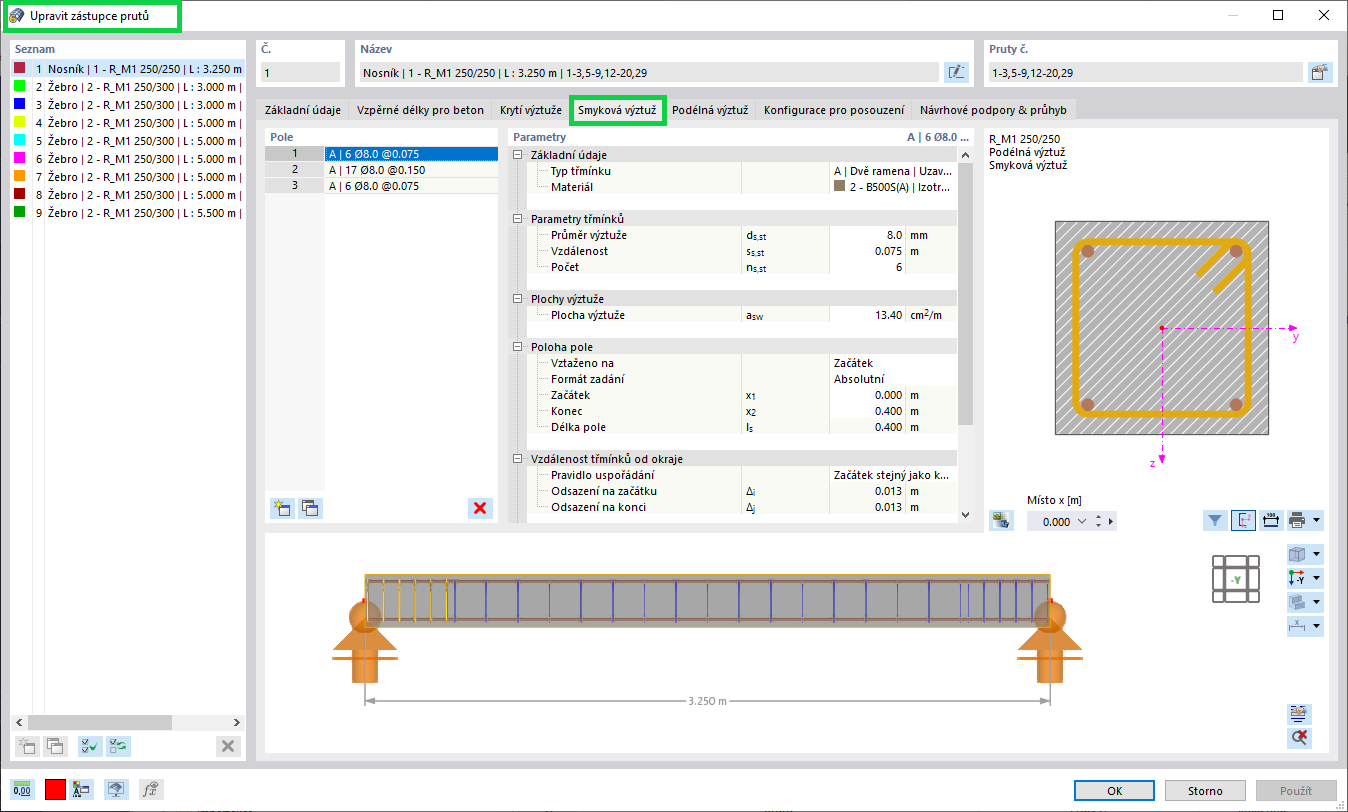Click the reinforcement layout settings icon in beam view
Image resolution: width=1348 pixels, height=812 pixels.
(x=1300, y=713)
